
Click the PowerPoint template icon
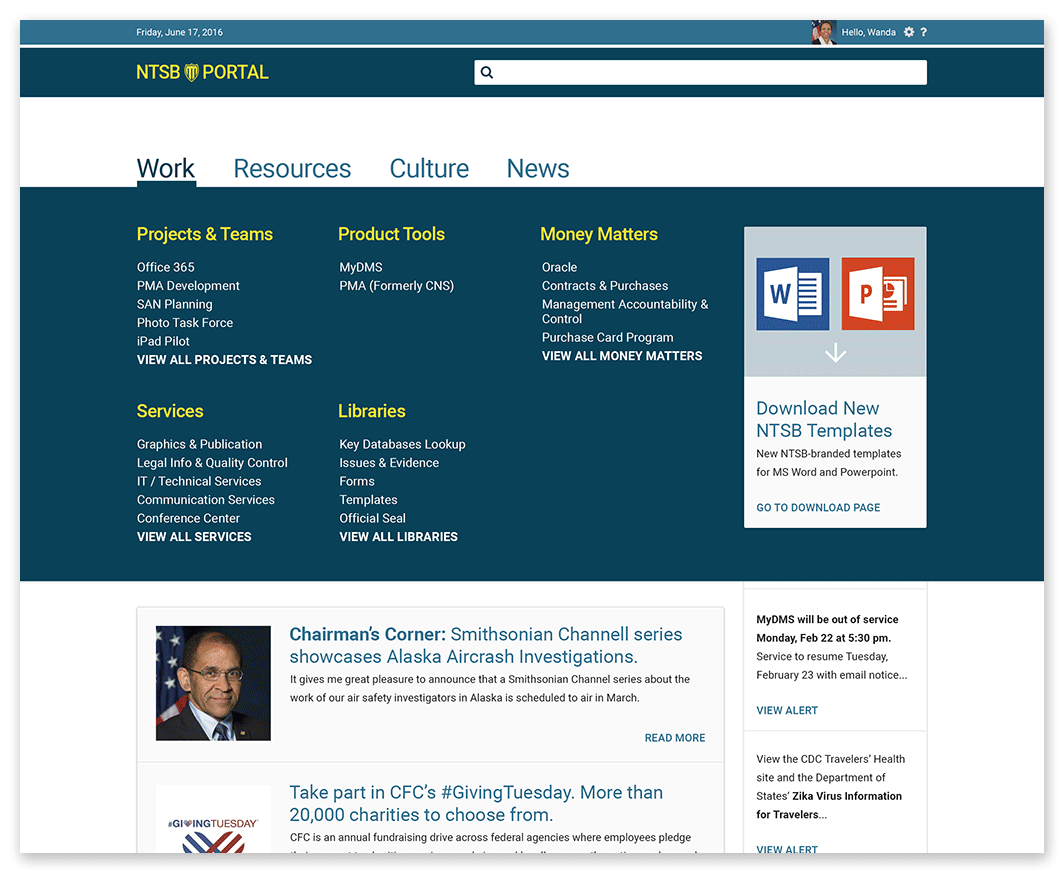tap(877, 294)
